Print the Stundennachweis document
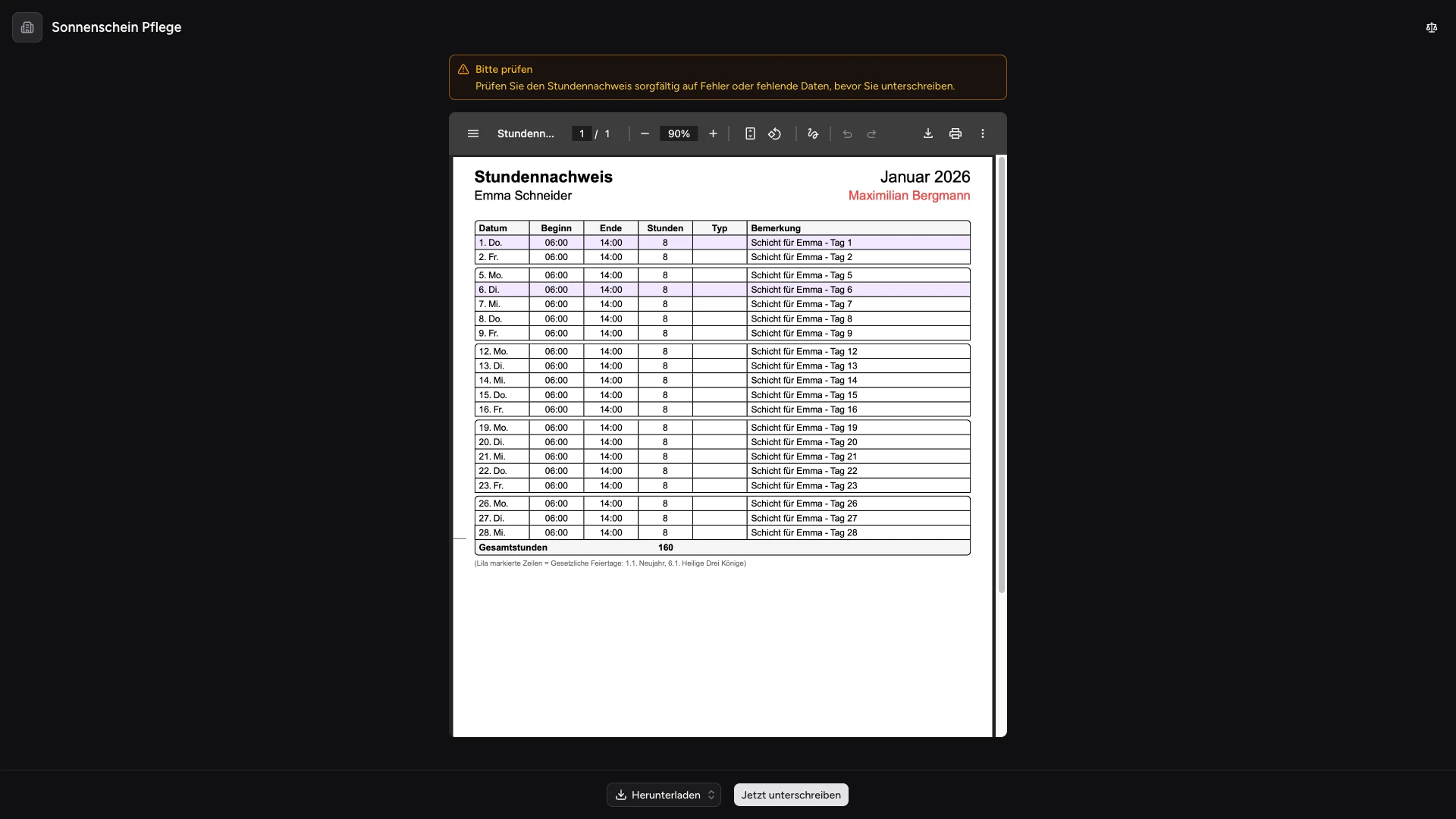This screenshot has height=819, width=1456. 955,133
